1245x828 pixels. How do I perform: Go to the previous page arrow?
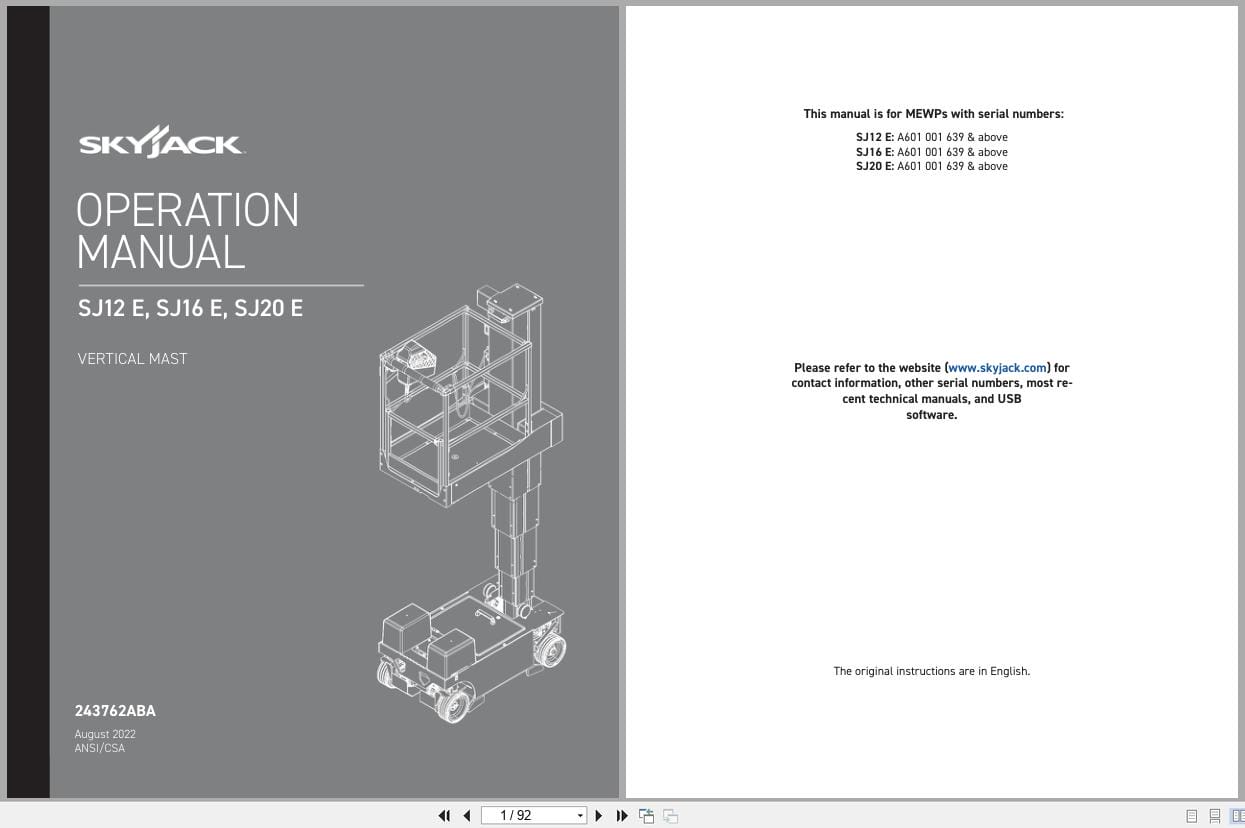467,815
